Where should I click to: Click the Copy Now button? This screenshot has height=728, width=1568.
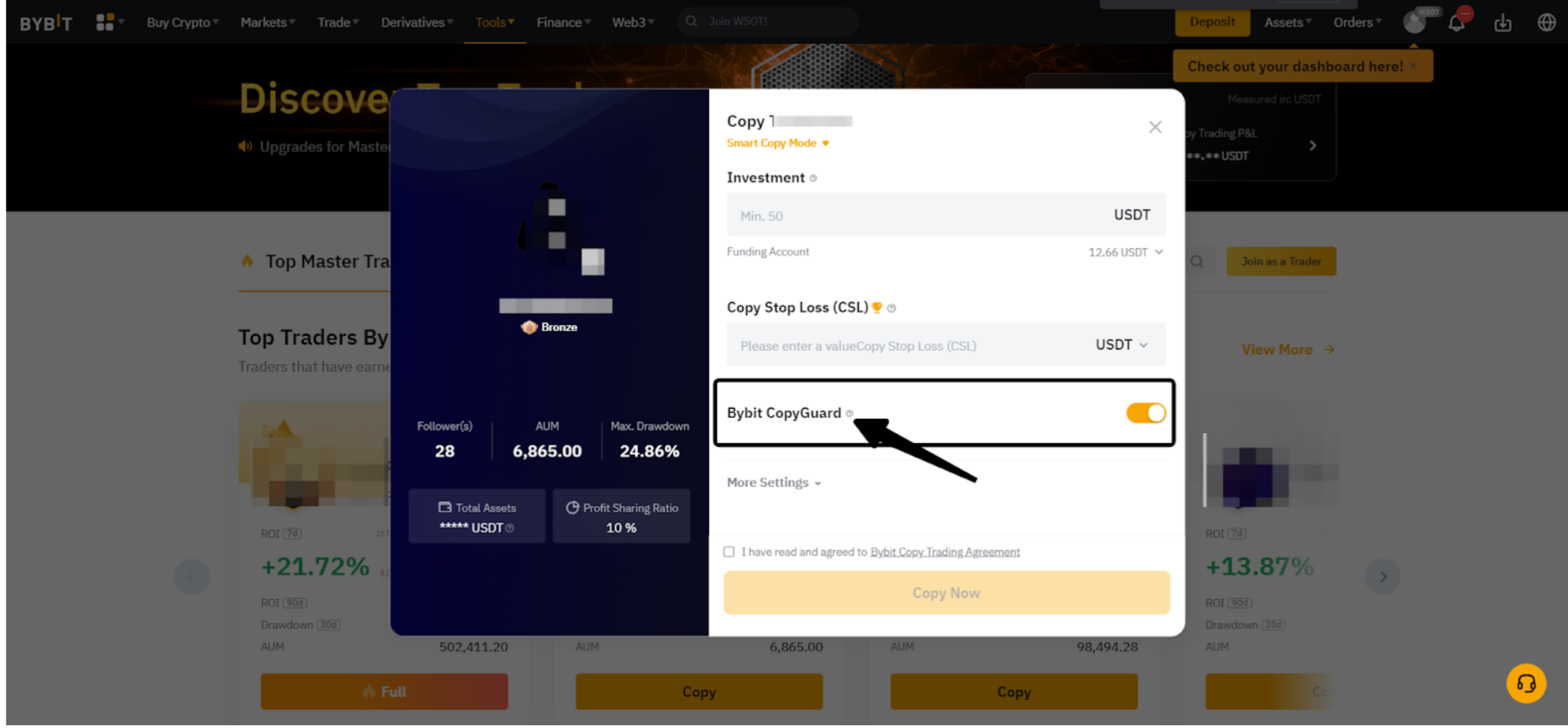coord(947,593)
